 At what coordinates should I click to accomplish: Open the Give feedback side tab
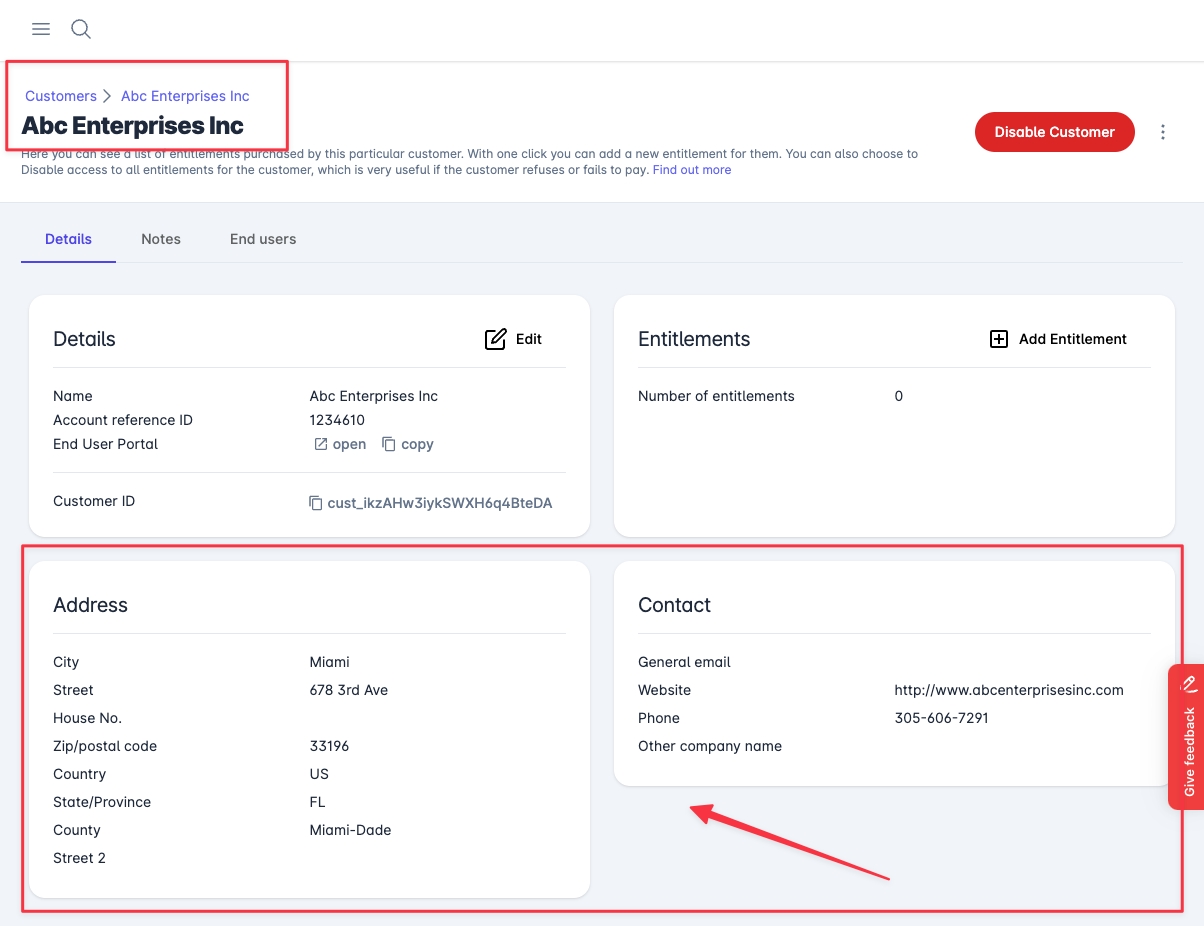(1189, 750)
